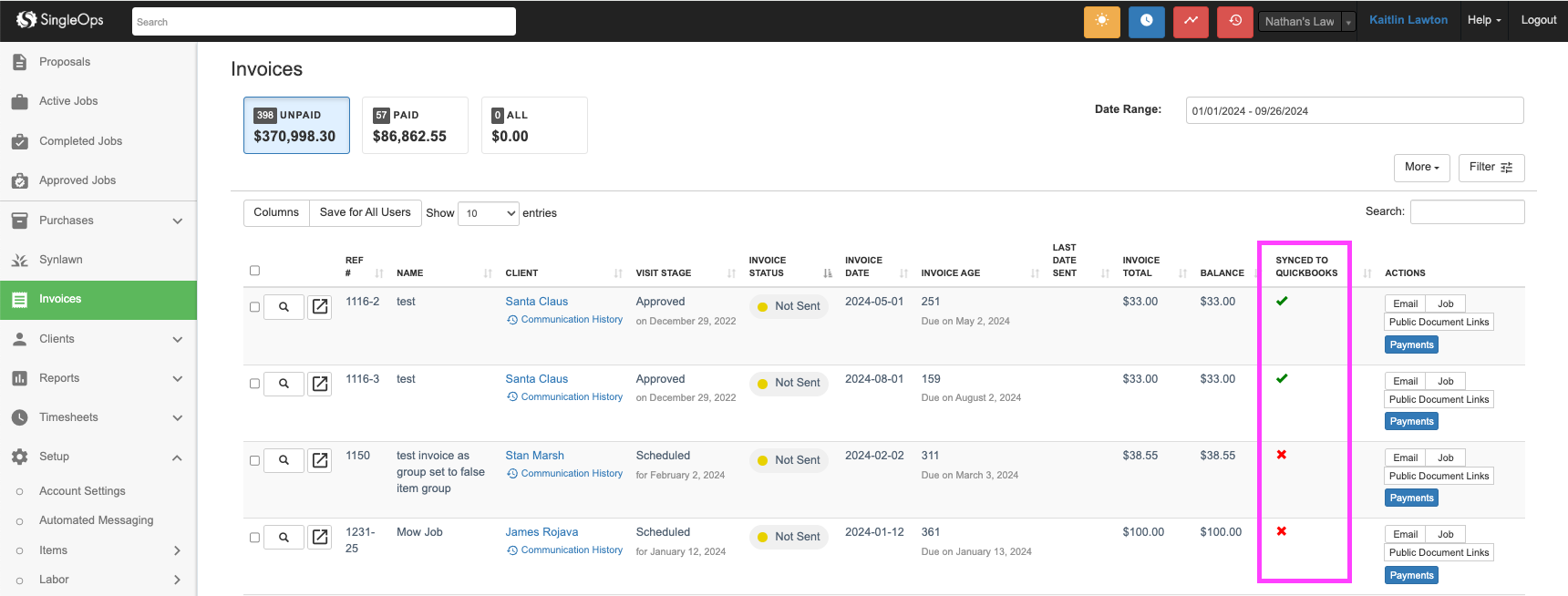
Task: Click magnifier icon for invoice 1231-25
Action: coord(284,538)
